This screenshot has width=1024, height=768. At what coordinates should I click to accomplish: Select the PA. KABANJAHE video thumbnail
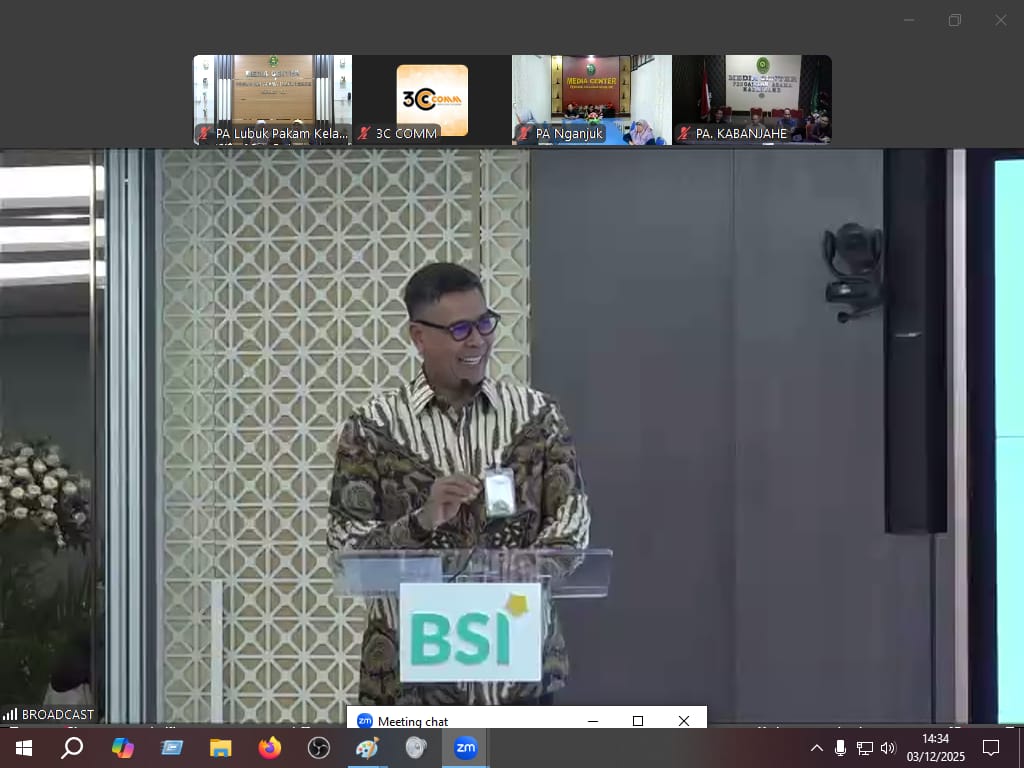[x=752, y=100]
